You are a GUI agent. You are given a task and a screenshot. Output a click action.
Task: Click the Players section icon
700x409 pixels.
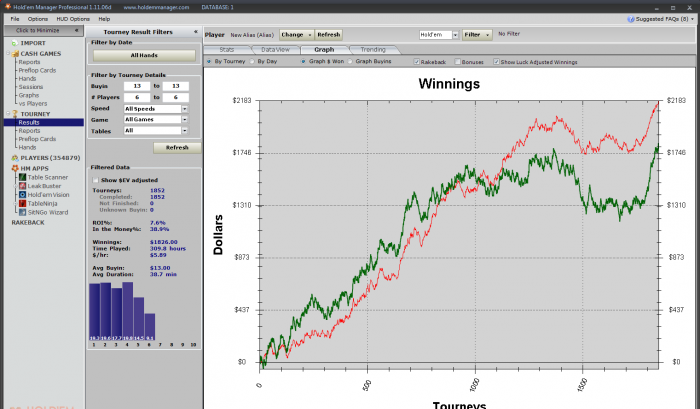point(15,158)
